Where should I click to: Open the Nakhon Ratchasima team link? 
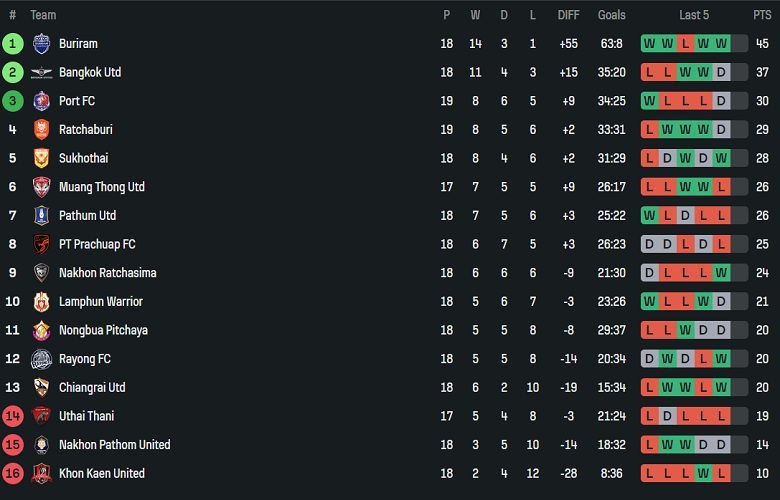(107, 273)
